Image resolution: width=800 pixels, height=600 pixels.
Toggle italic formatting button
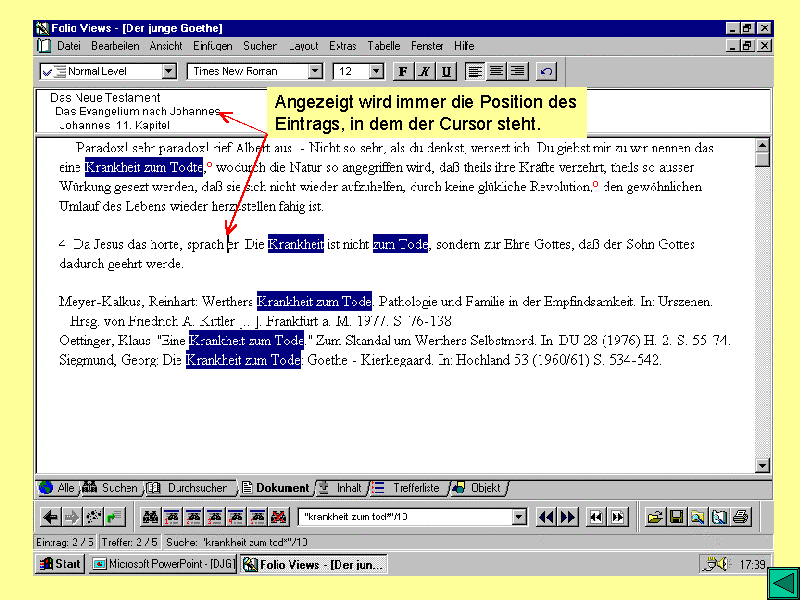click(424, 71)
